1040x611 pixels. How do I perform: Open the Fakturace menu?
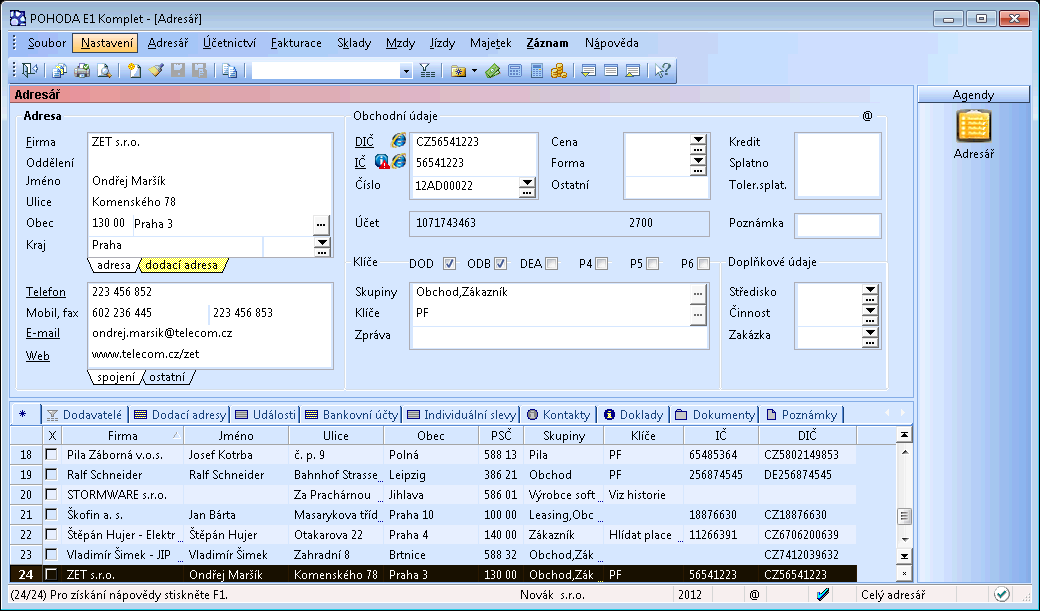point(296,43)
